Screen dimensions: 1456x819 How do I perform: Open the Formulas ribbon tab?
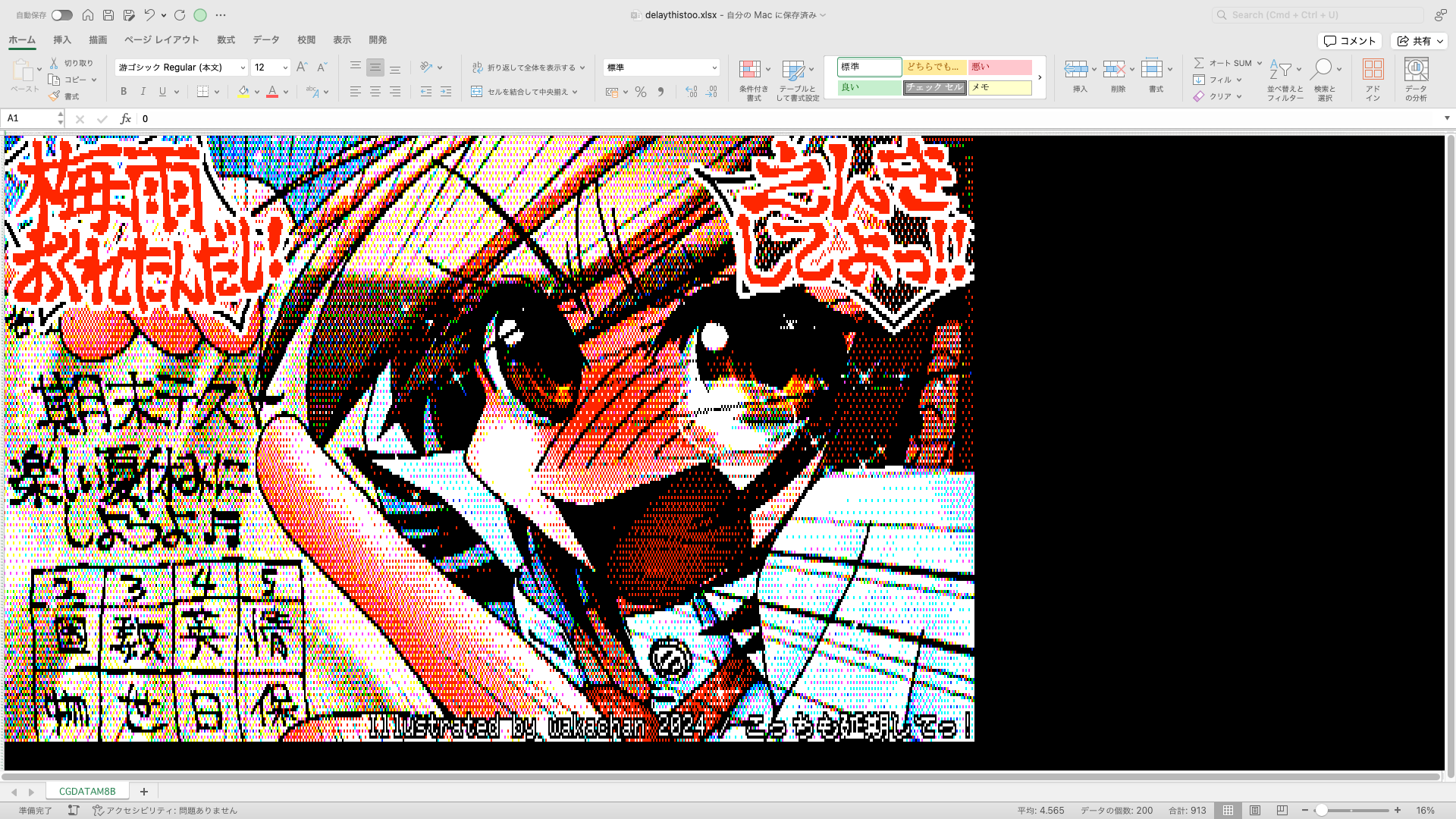(226, 40)
